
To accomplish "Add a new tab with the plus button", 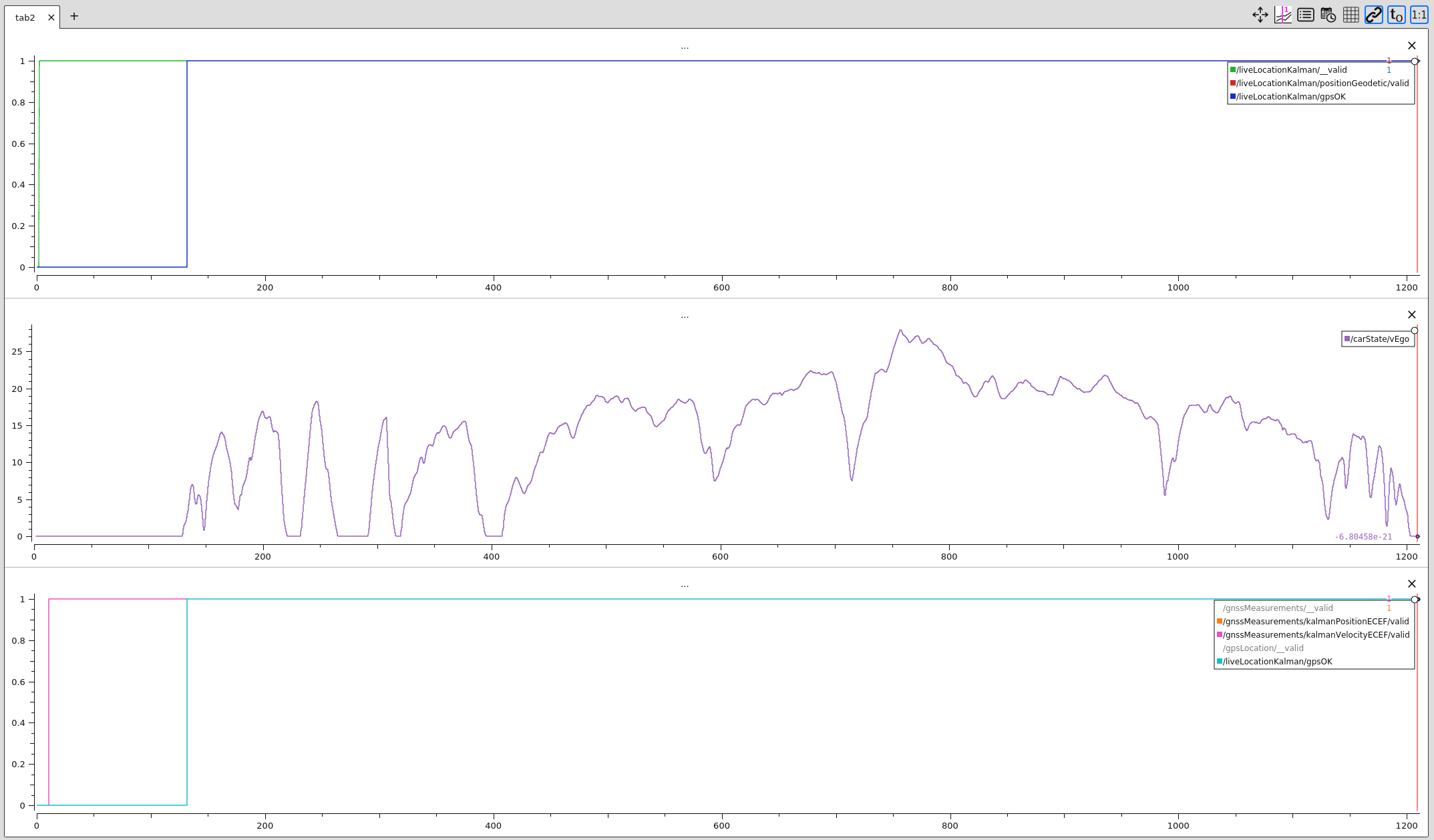I will pyautogui.click(x=73, y=16).
